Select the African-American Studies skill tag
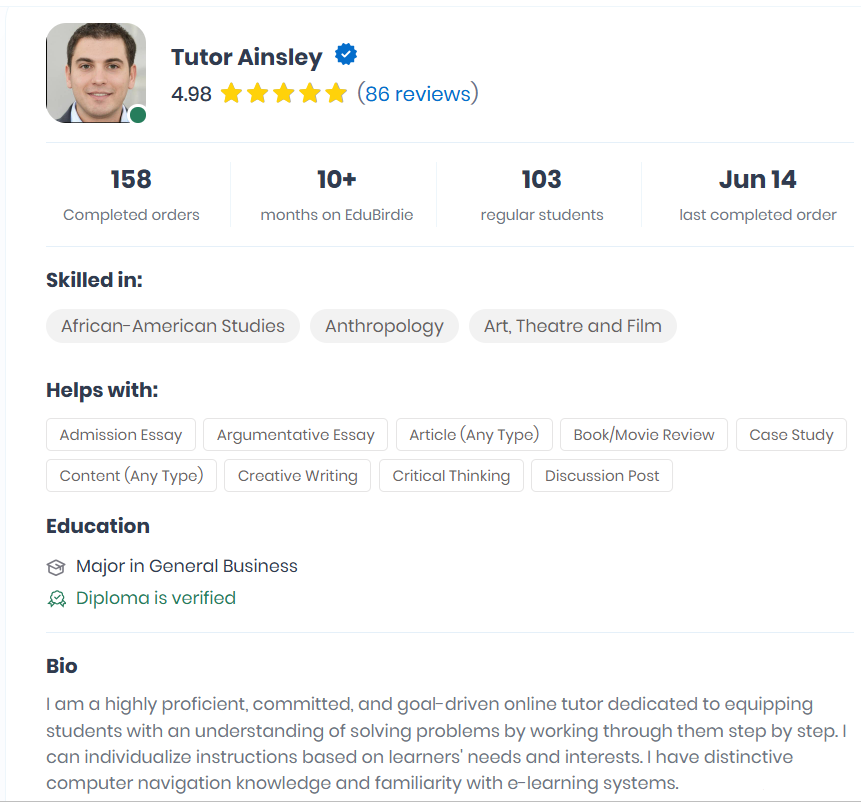The width and height of the screenshot is (861, 802). [173, 326]
